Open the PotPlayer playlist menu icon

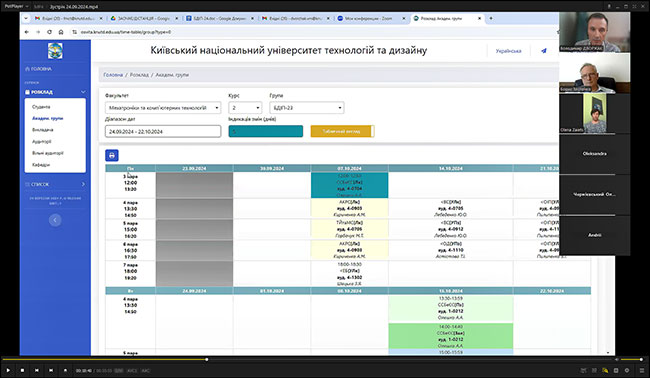tap(642, 370)
